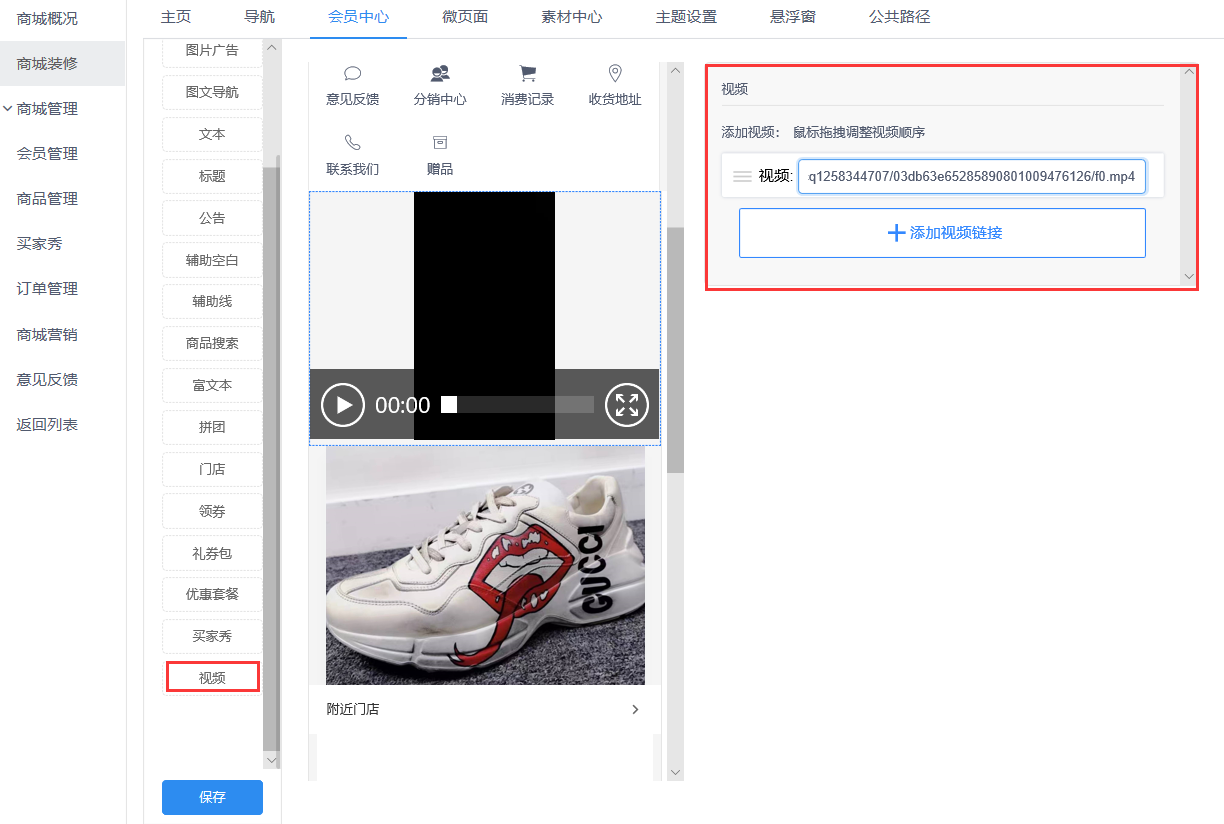Select the 分销中心 people icon

(440, 73)
